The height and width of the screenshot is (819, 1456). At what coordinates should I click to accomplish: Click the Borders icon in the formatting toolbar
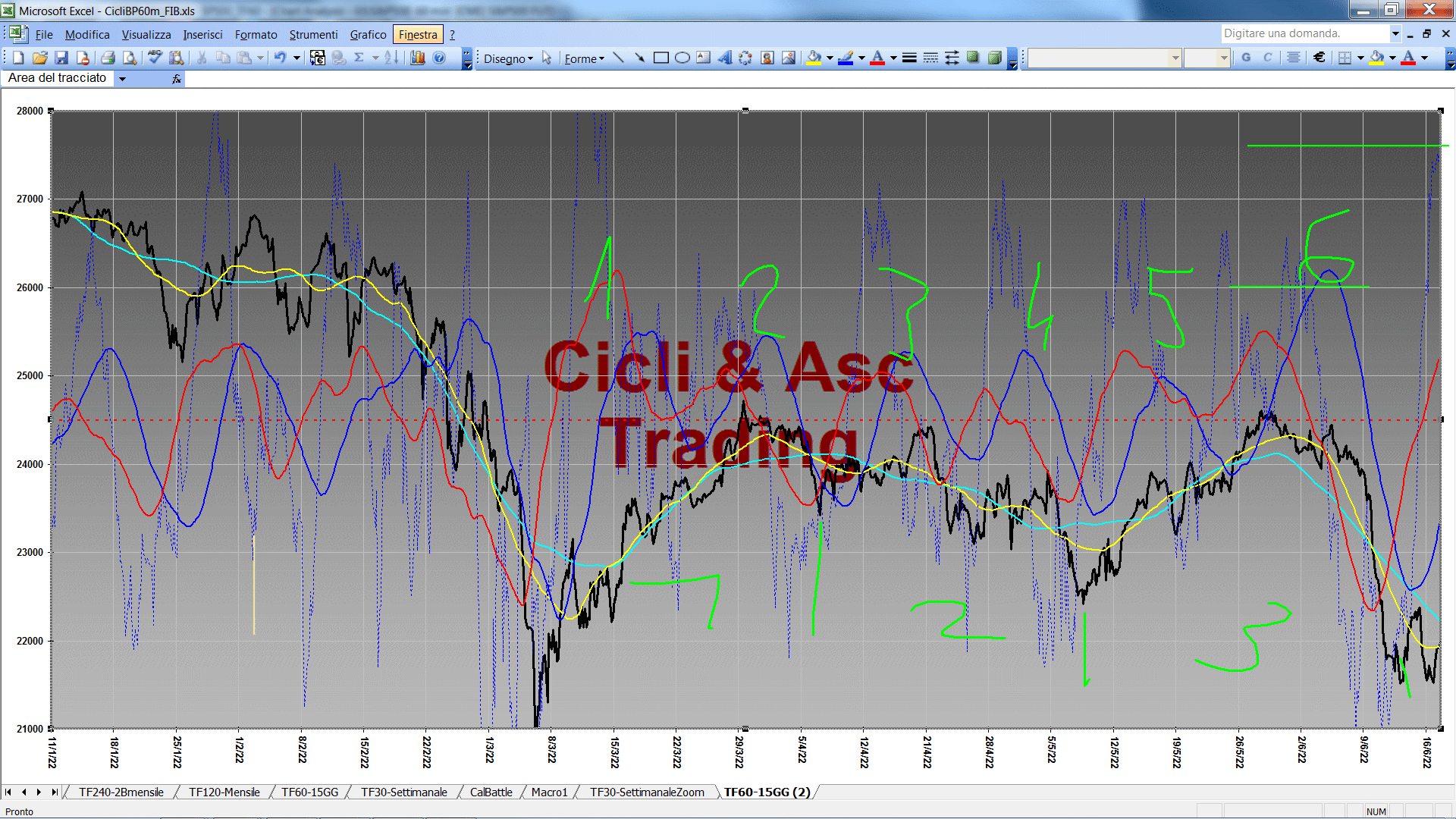click(x=1345, y=58)
